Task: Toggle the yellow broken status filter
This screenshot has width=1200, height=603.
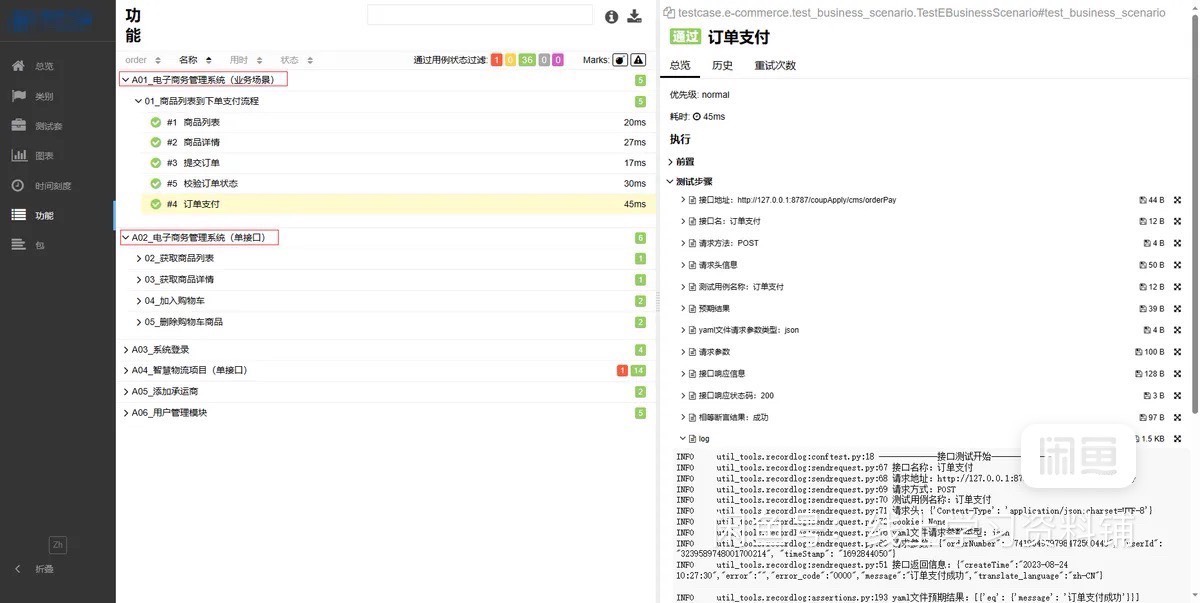Action: 510,60
